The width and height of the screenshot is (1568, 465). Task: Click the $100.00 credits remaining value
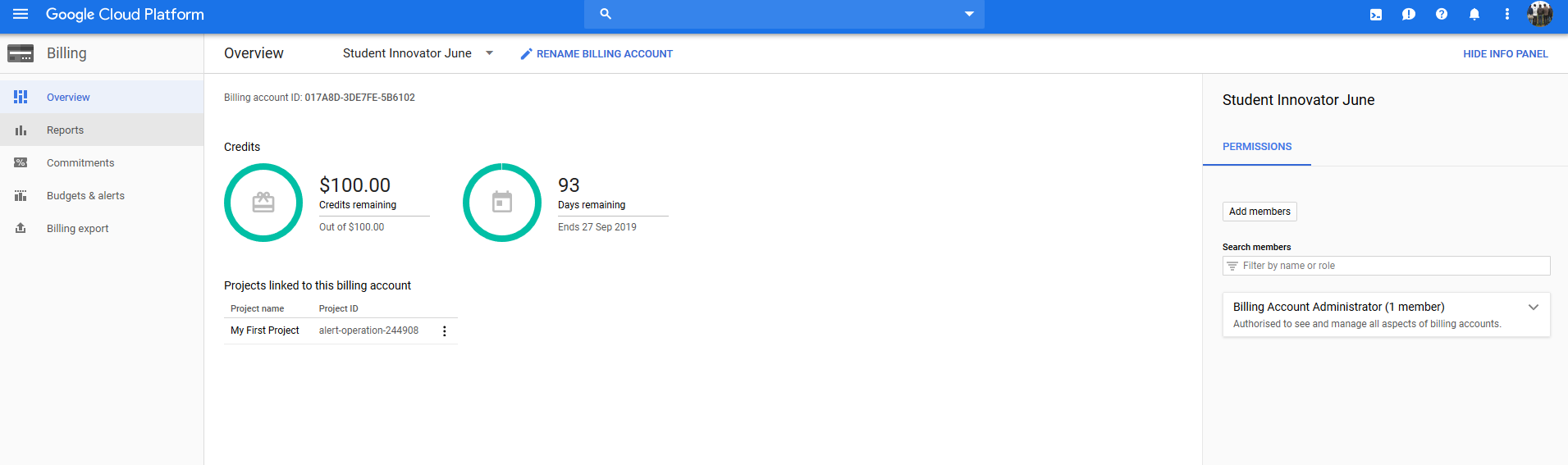(354, 185)
